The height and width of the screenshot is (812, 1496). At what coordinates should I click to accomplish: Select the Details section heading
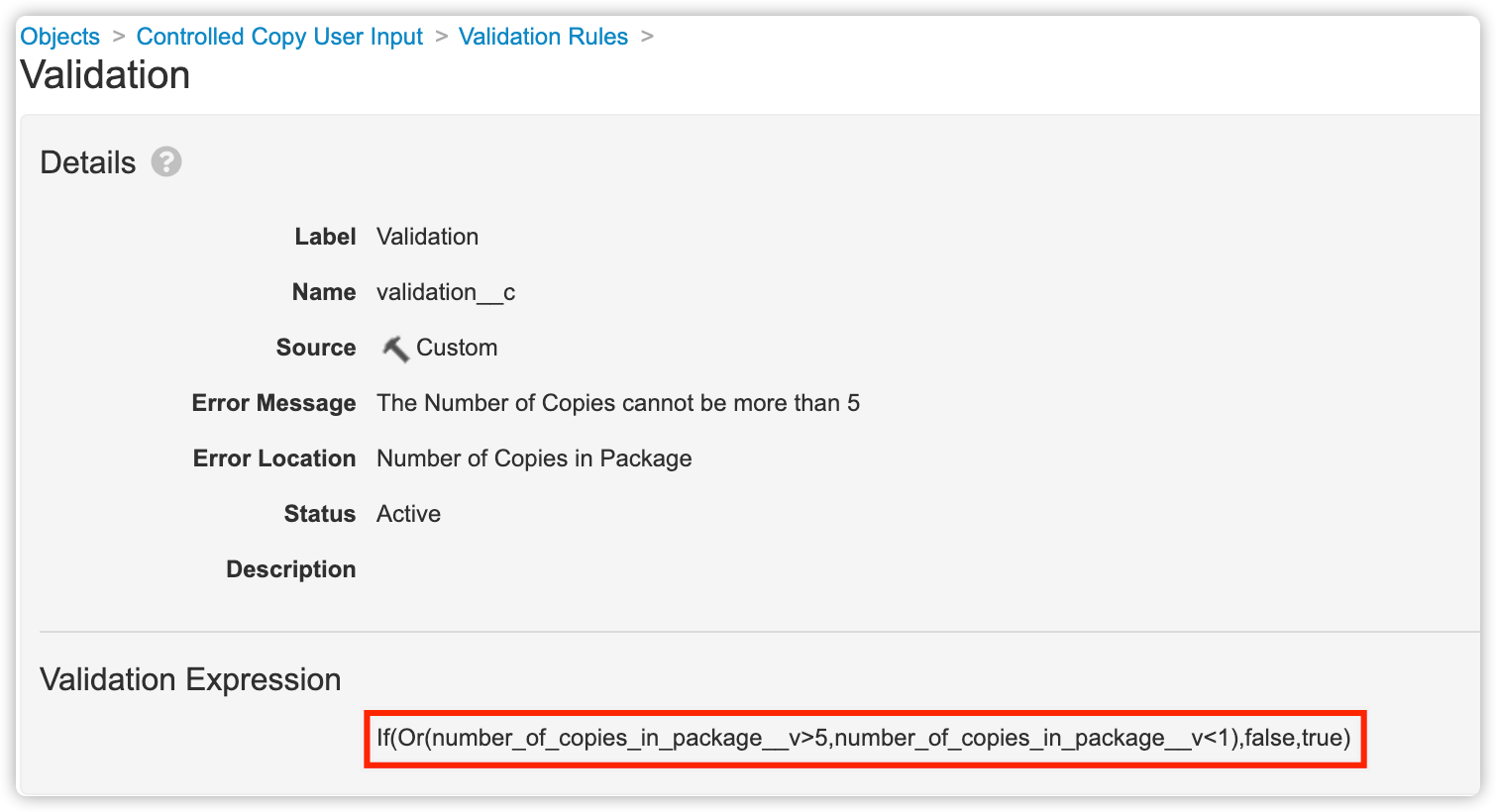coord(88,162)
